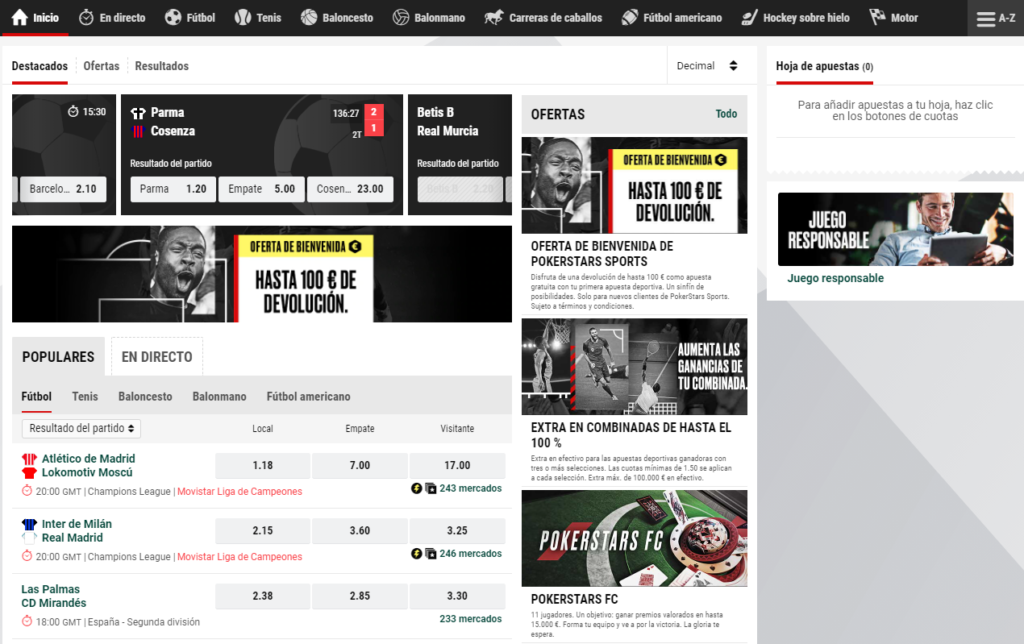Open the Decimal odds format dropdown

pos(707,65)
